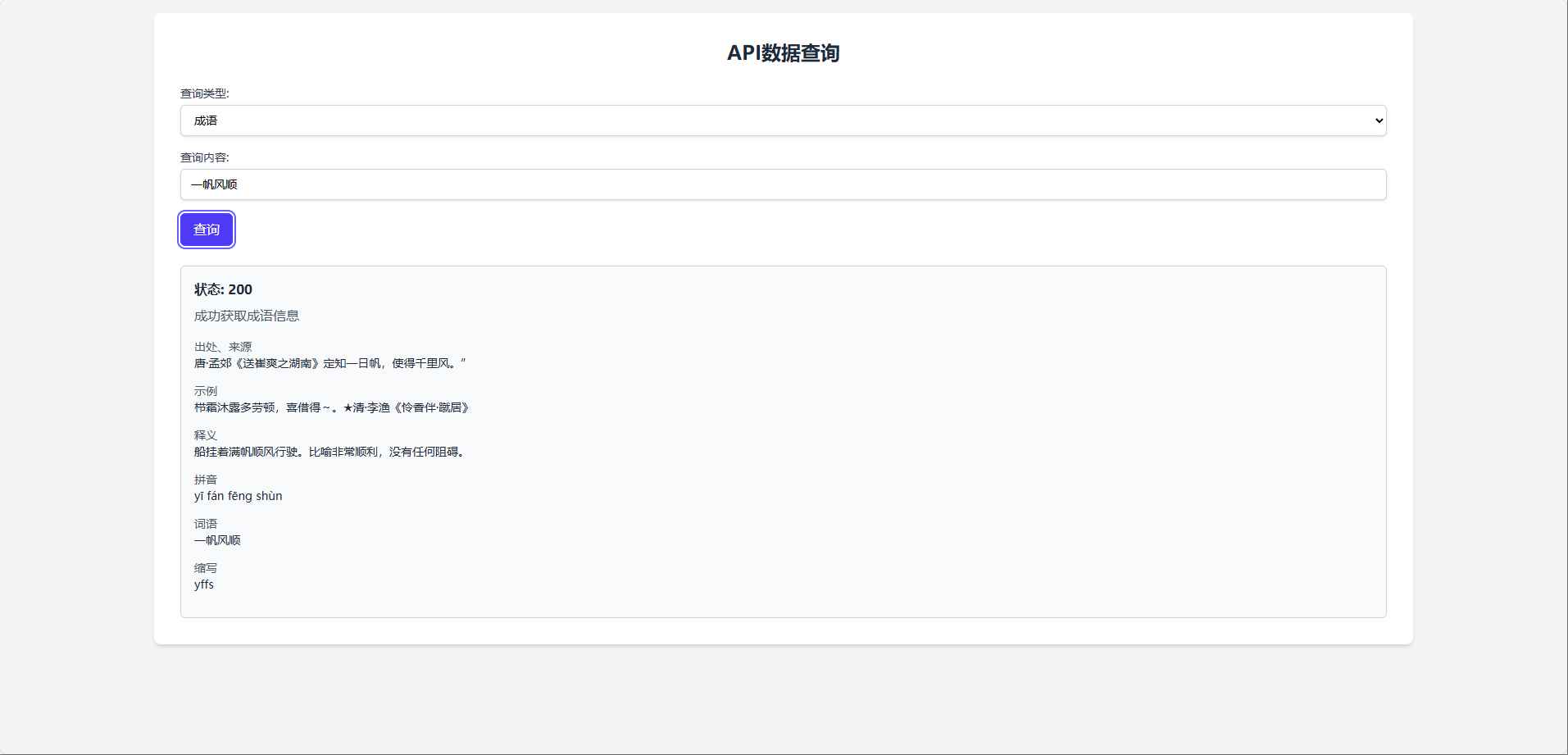Open the 查询类型 dropdown
1568x755 pixels.
point(782,120)
